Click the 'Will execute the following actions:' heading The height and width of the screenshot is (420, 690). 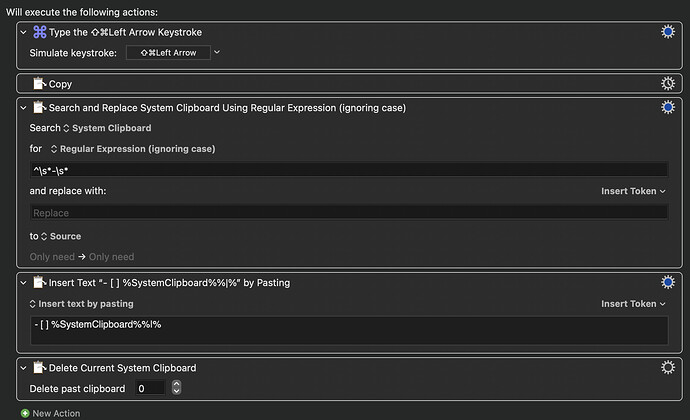coord(82,12)
